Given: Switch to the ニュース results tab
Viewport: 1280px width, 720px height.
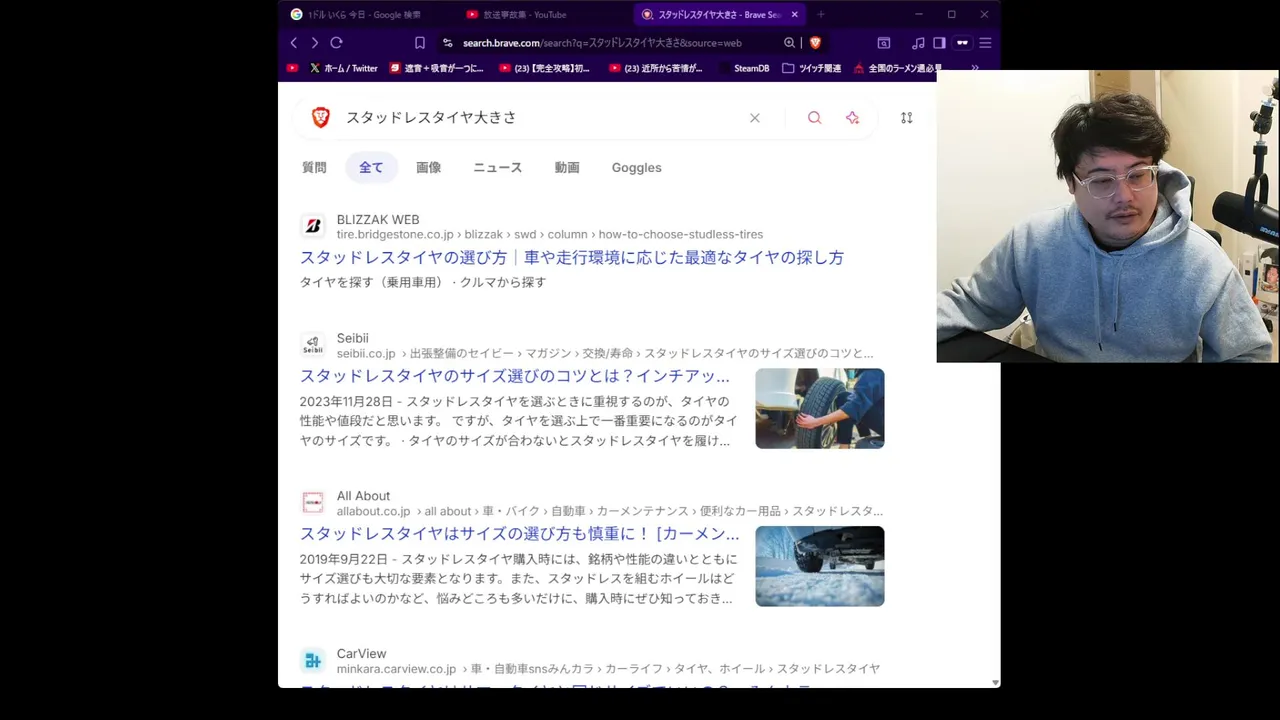Looking at the screenshot, I should pyautogui.click(x=497, y=167).
